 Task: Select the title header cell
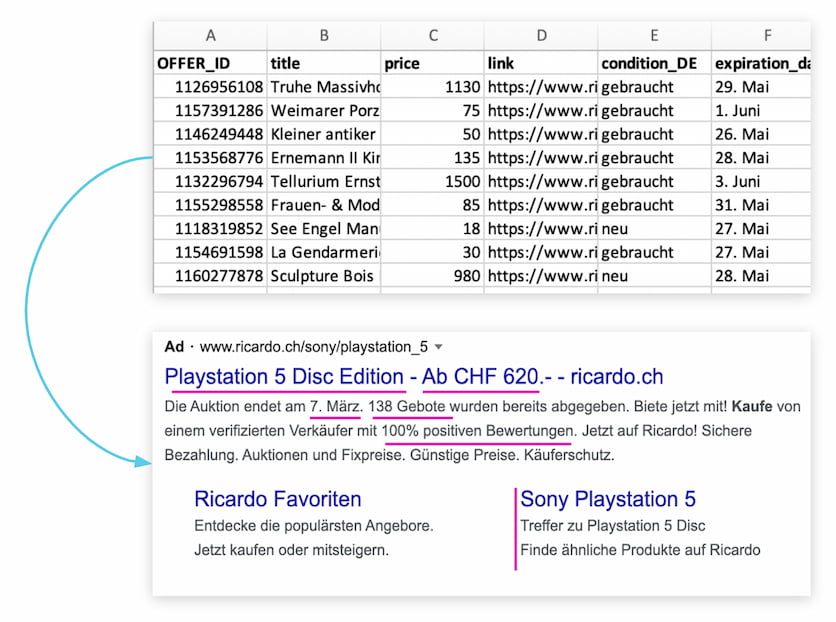324,63
